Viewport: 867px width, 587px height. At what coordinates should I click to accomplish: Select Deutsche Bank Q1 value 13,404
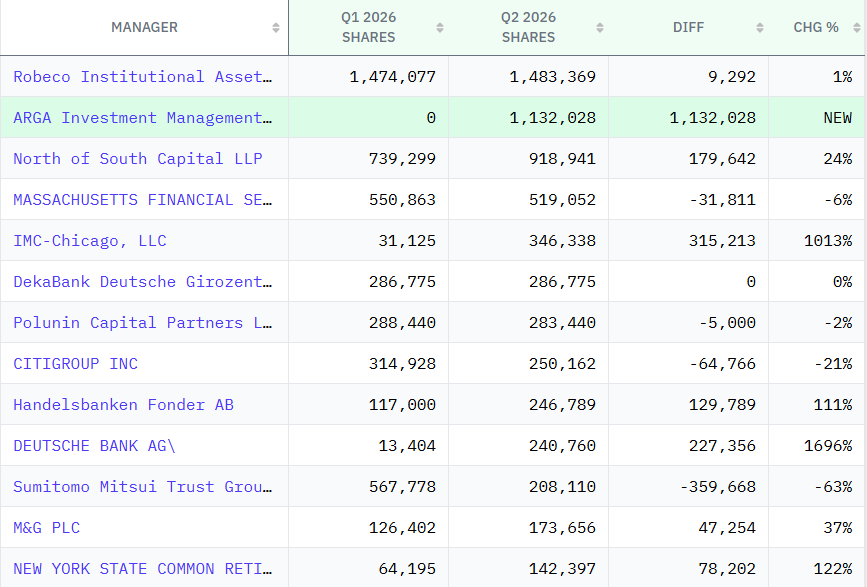coord(407,446)
